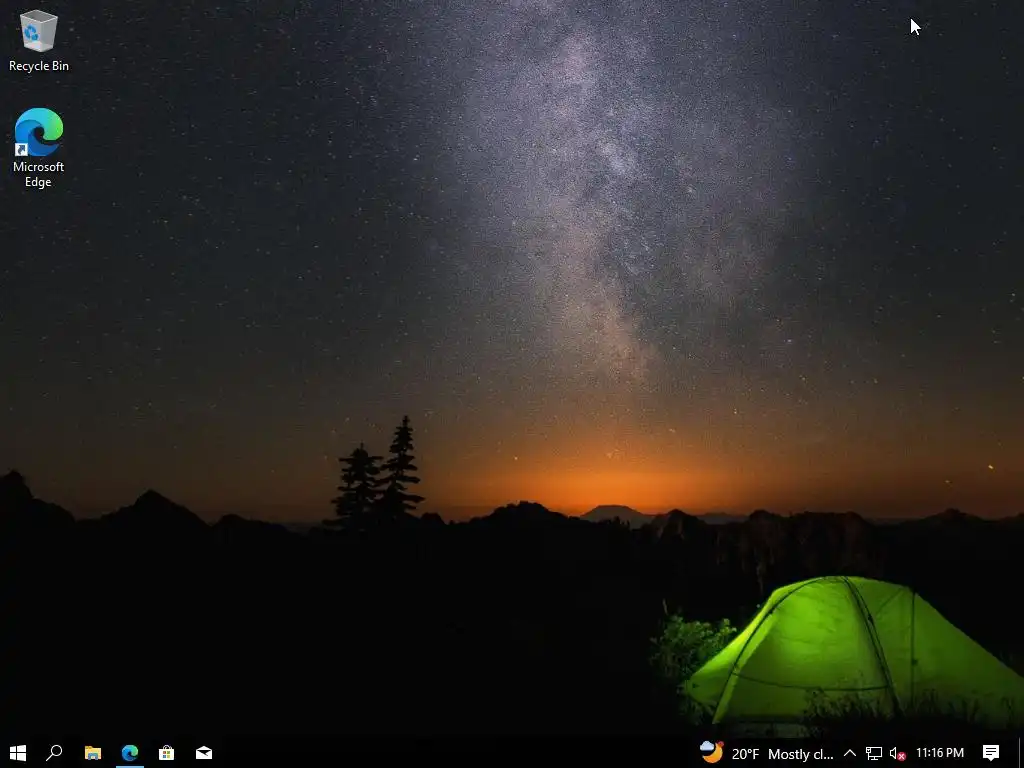1024x768 pixels.
Task: Open Microsoft Store from the taskbar
Action: point(167,753)
